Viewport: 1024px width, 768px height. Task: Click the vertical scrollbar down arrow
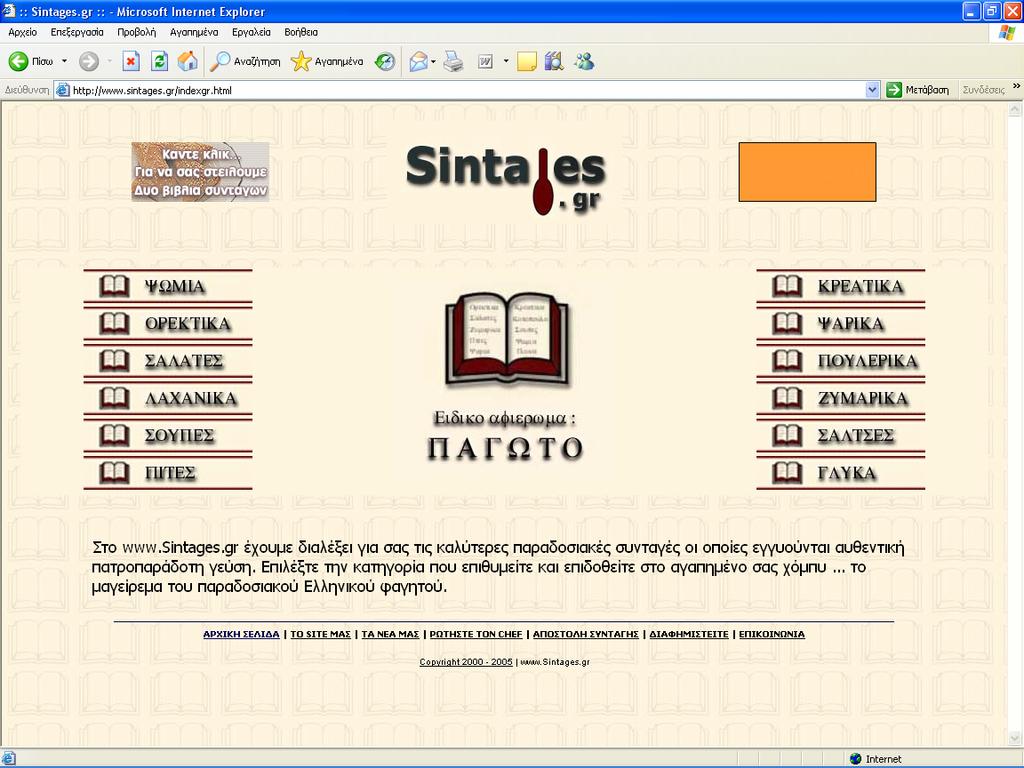pos(1015,739)
